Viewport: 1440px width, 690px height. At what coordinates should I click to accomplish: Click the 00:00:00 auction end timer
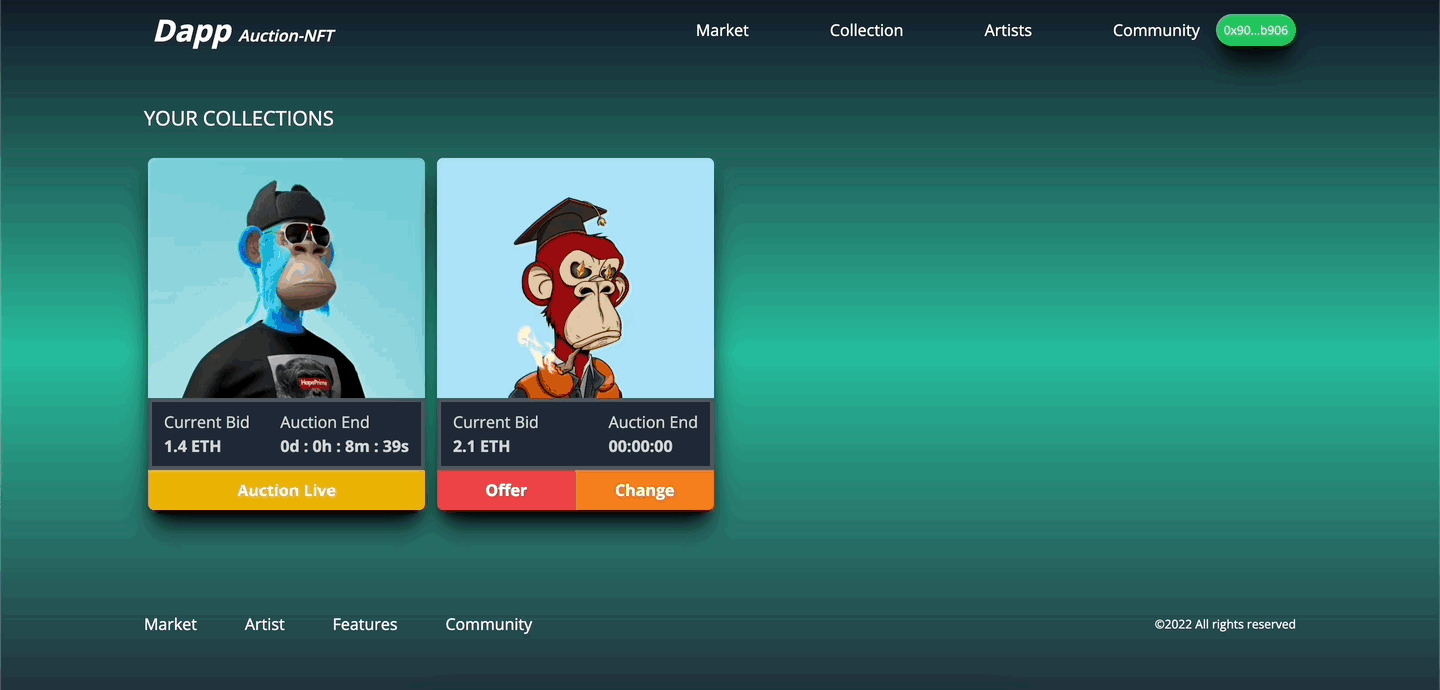tap(640, 446)
